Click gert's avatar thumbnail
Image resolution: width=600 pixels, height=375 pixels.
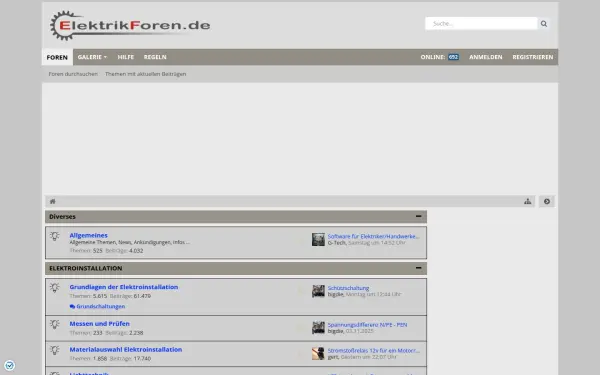pyautogui.click(x=318, y=354)
